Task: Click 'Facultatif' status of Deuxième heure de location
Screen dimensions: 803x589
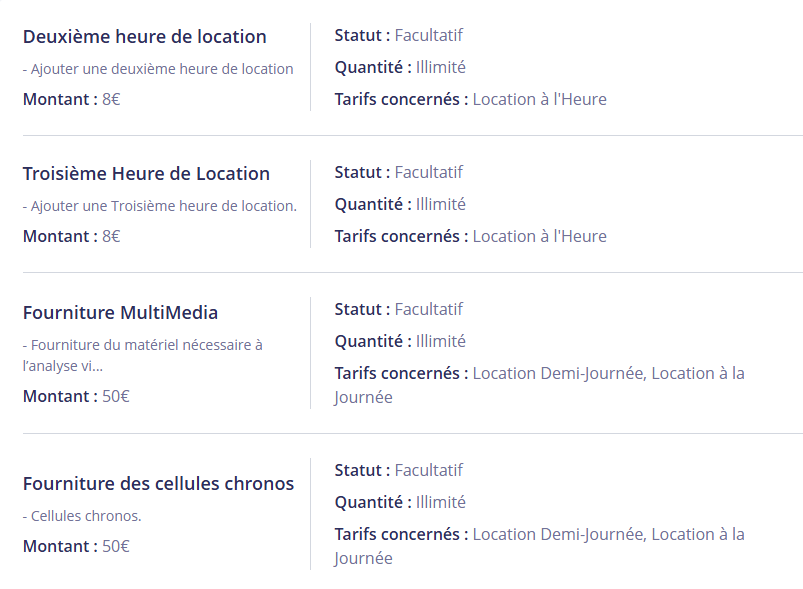Action: [x=428, y=36]
